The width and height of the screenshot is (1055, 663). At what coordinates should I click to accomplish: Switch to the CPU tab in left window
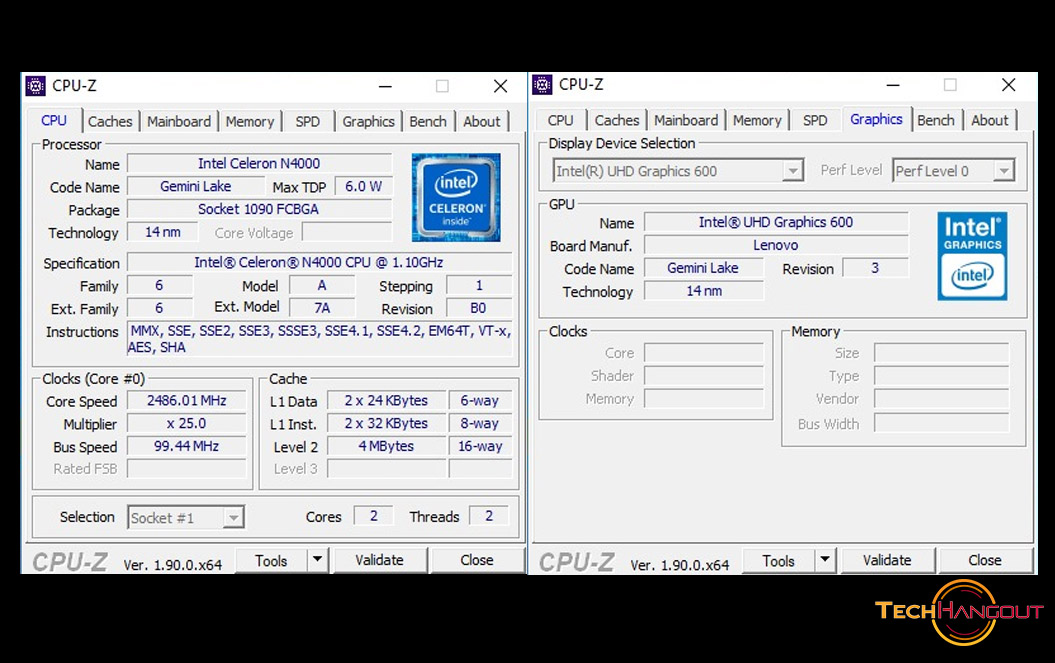54,120
